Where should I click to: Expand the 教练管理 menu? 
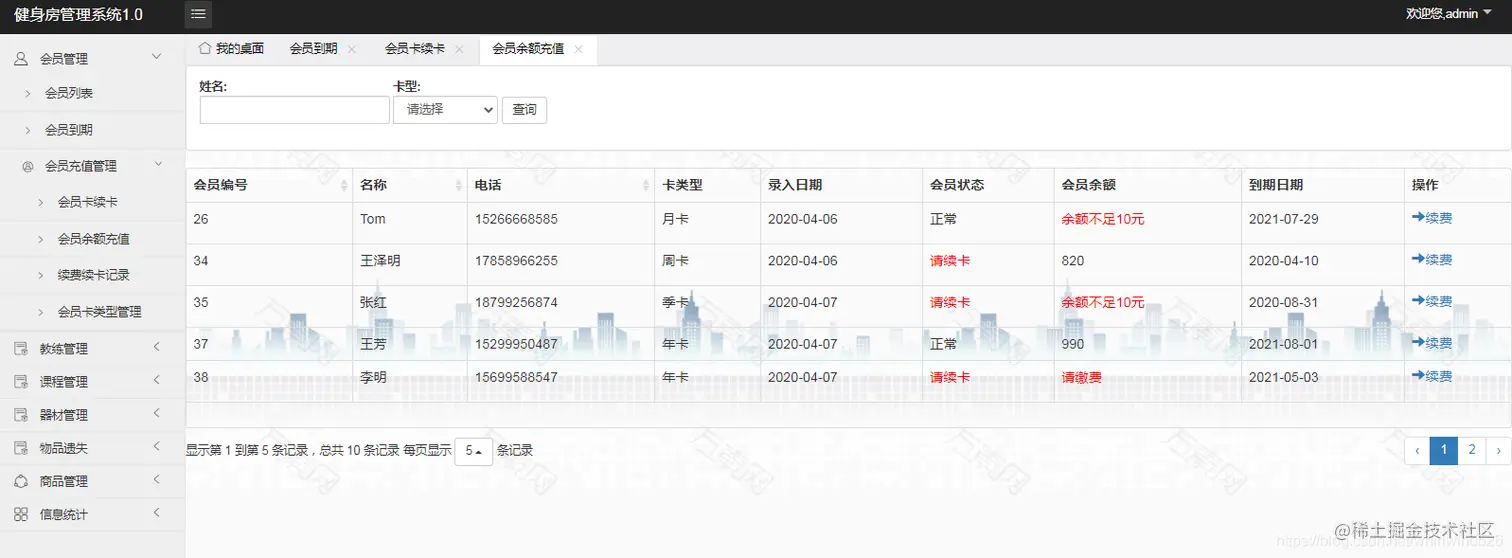click(x=157, y=347)
